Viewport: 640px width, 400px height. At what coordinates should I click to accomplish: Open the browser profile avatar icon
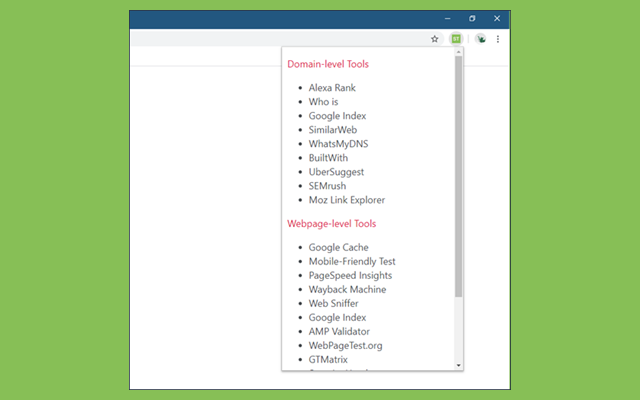coord(481,39)
